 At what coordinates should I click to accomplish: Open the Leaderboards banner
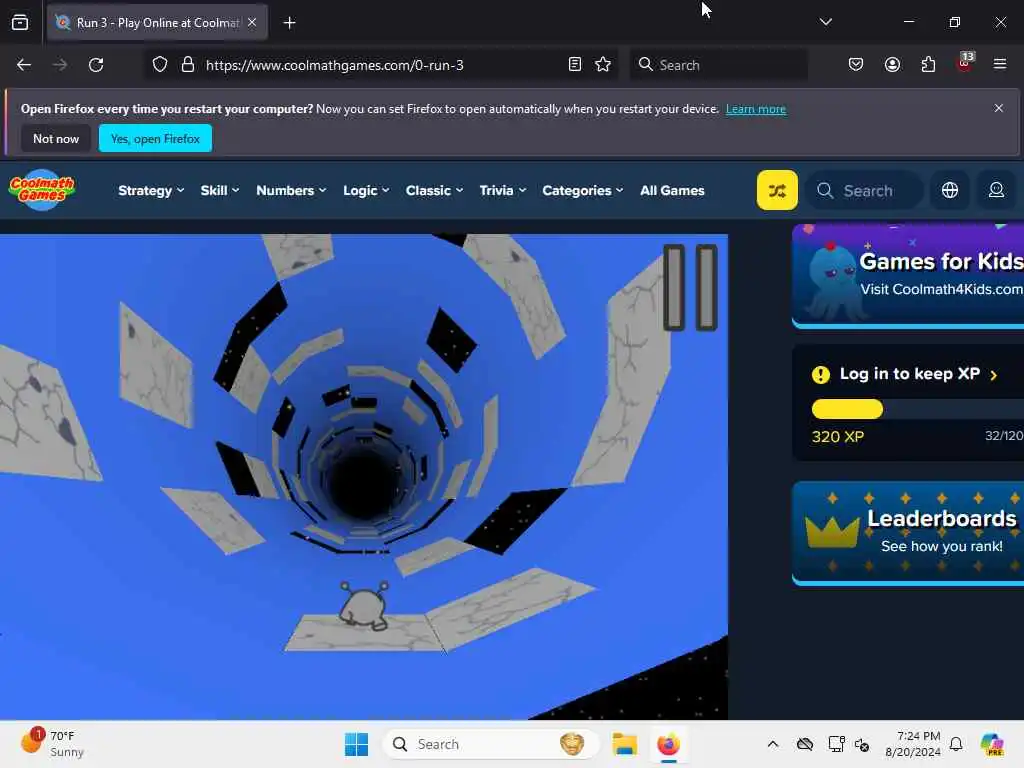(908, 532)
